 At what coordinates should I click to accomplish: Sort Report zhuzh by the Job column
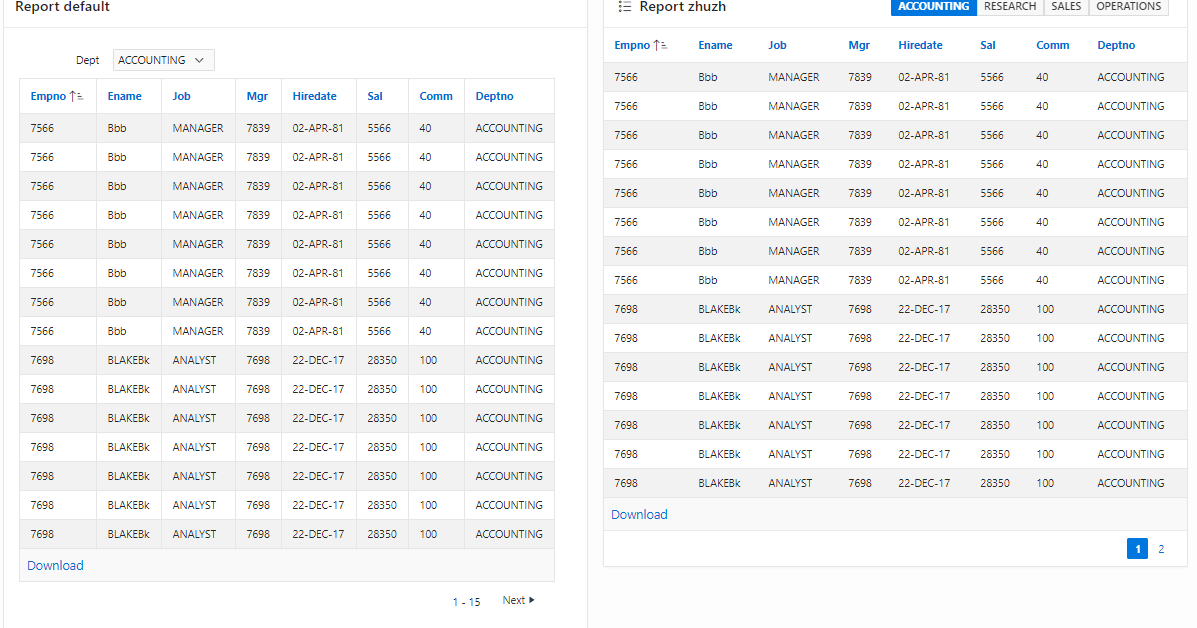[780, 45]
